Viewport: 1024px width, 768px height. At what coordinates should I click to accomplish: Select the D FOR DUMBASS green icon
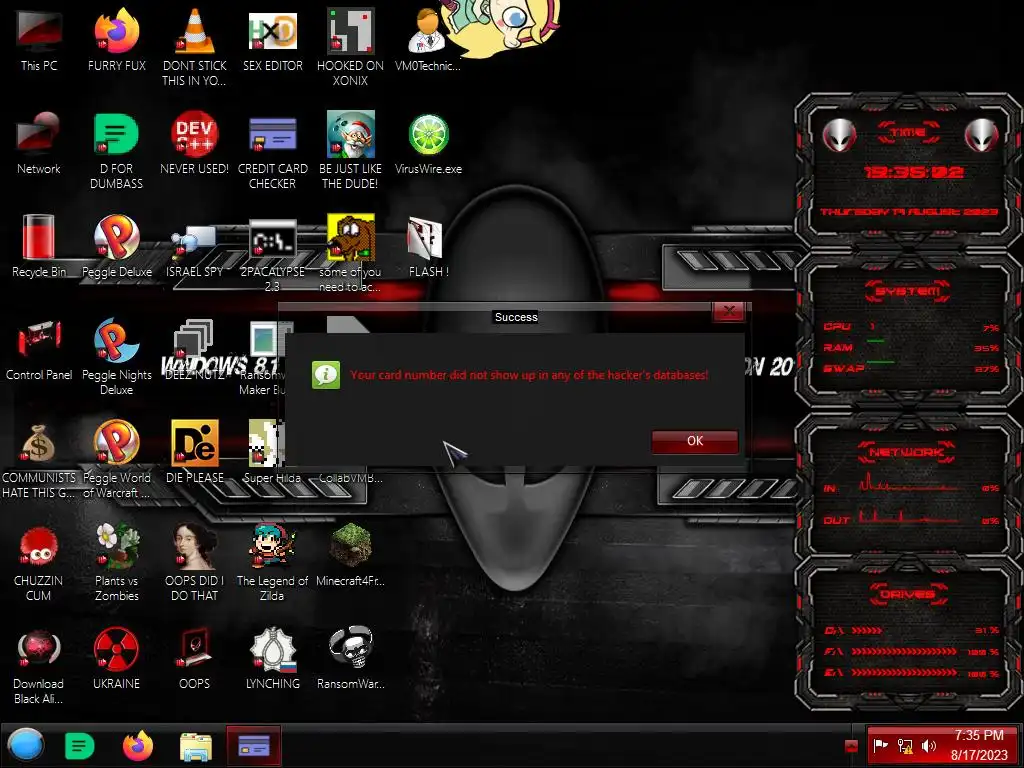click(116, 150)
